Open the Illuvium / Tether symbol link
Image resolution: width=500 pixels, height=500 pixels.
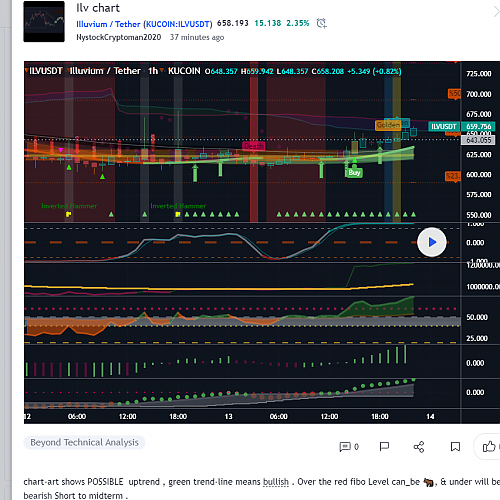(x=108, y=24)
